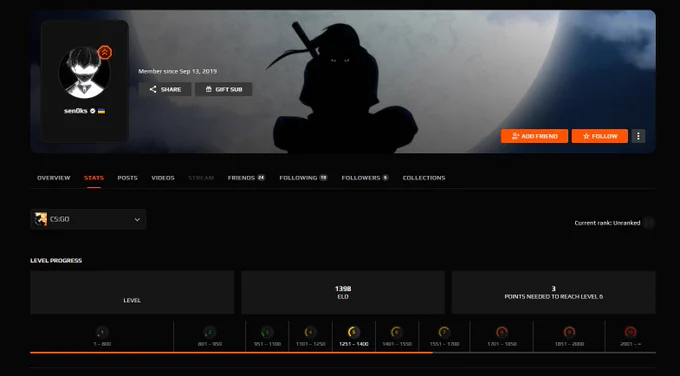This screenshot has width=680, height=376.
Task: Expand the CS:GO game selector dropdown
Action: (88, 219)
